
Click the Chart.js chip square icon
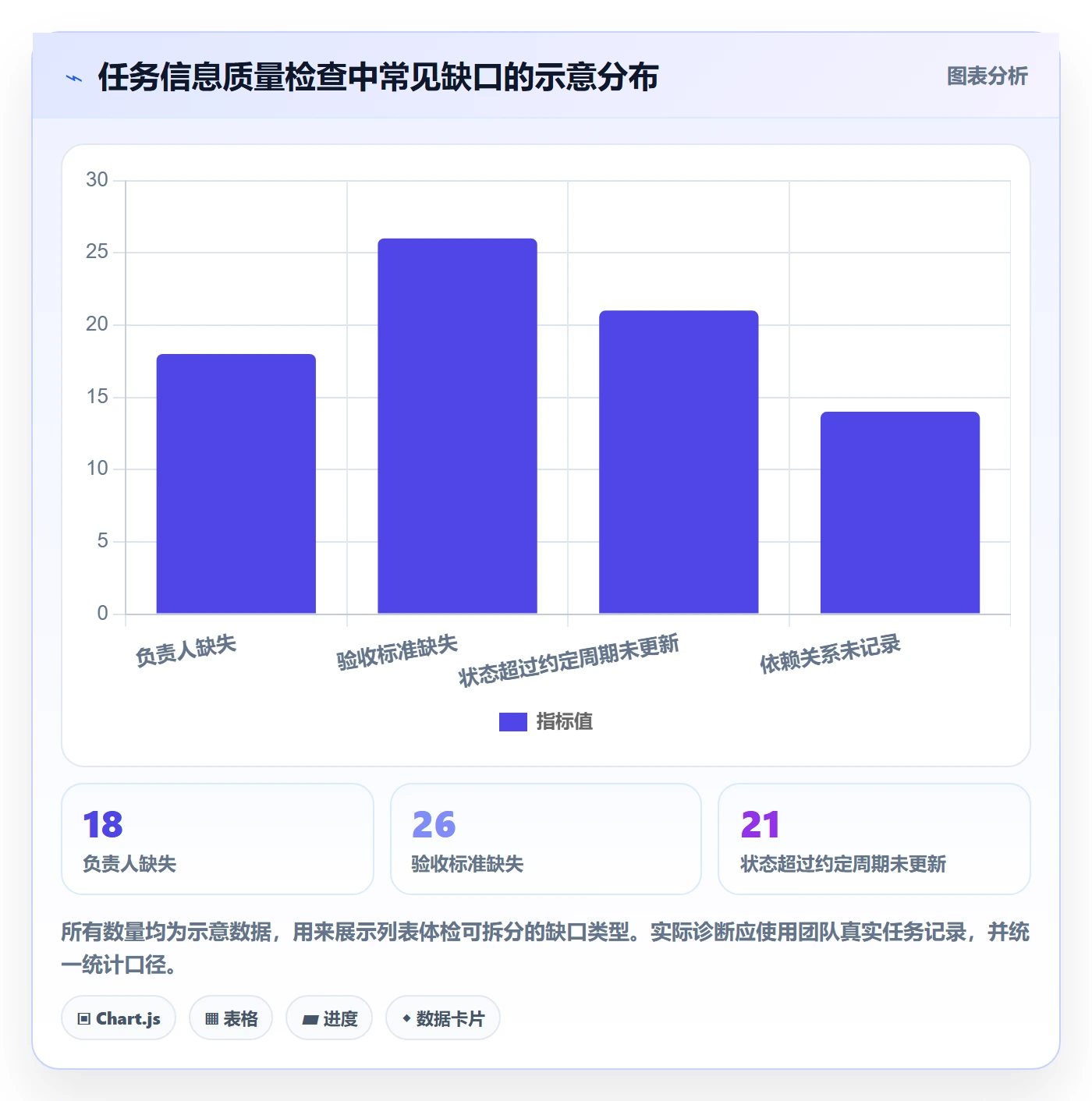pyautogui.click(x=84, y=1019)
